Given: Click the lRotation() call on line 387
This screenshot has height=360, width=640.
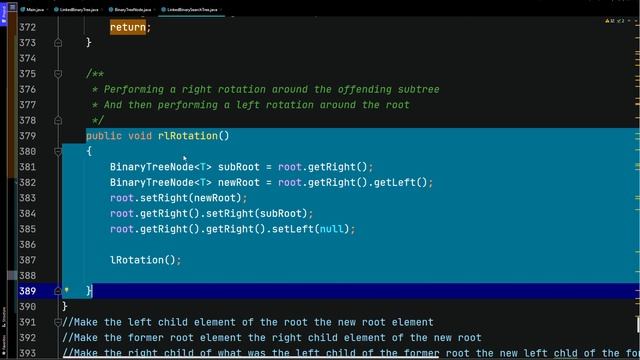Looking at the screenshot, I should [142, 260].
